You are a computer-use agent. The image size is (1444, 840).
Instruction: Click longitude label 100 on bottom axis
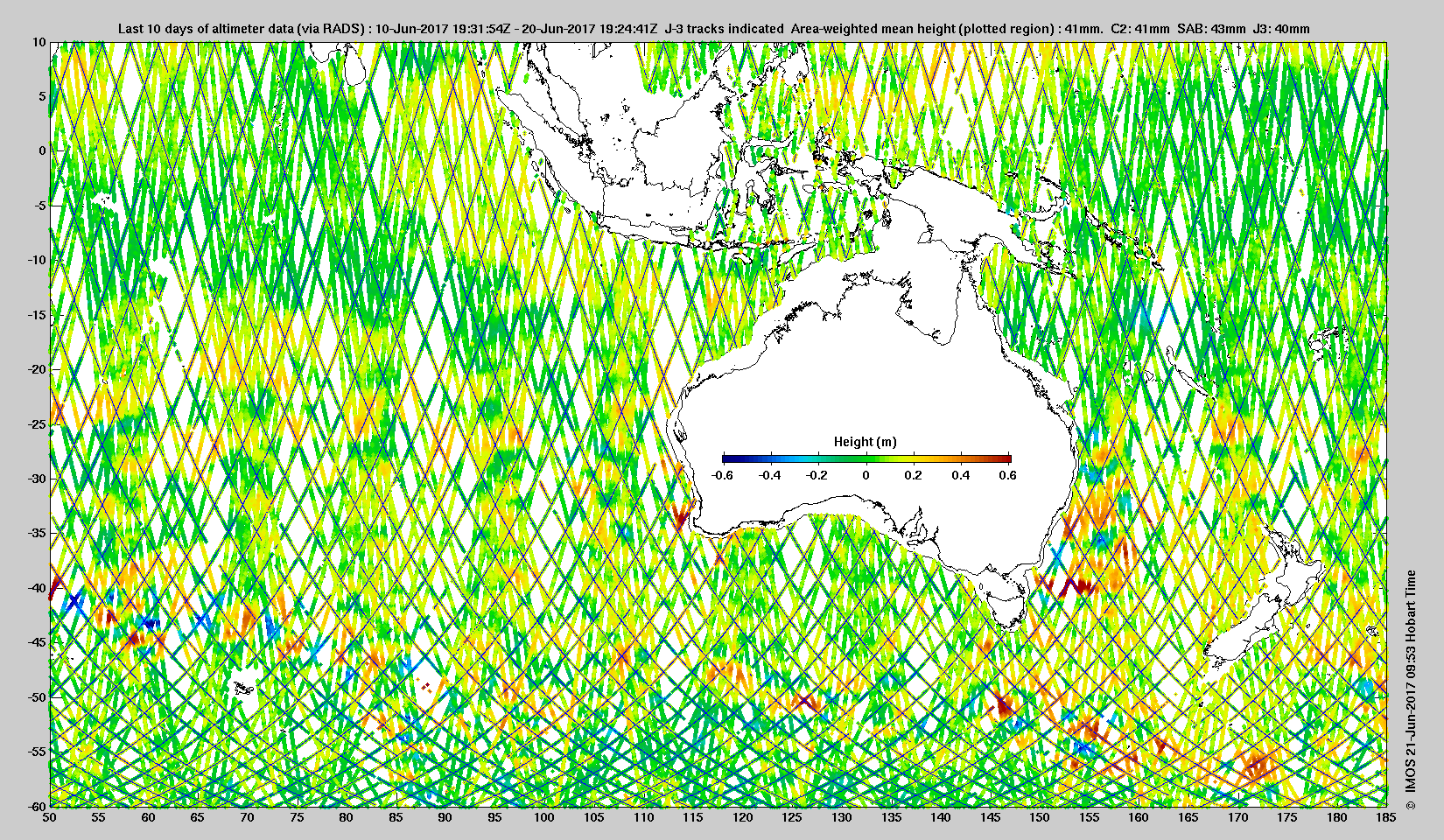[544, 817]
